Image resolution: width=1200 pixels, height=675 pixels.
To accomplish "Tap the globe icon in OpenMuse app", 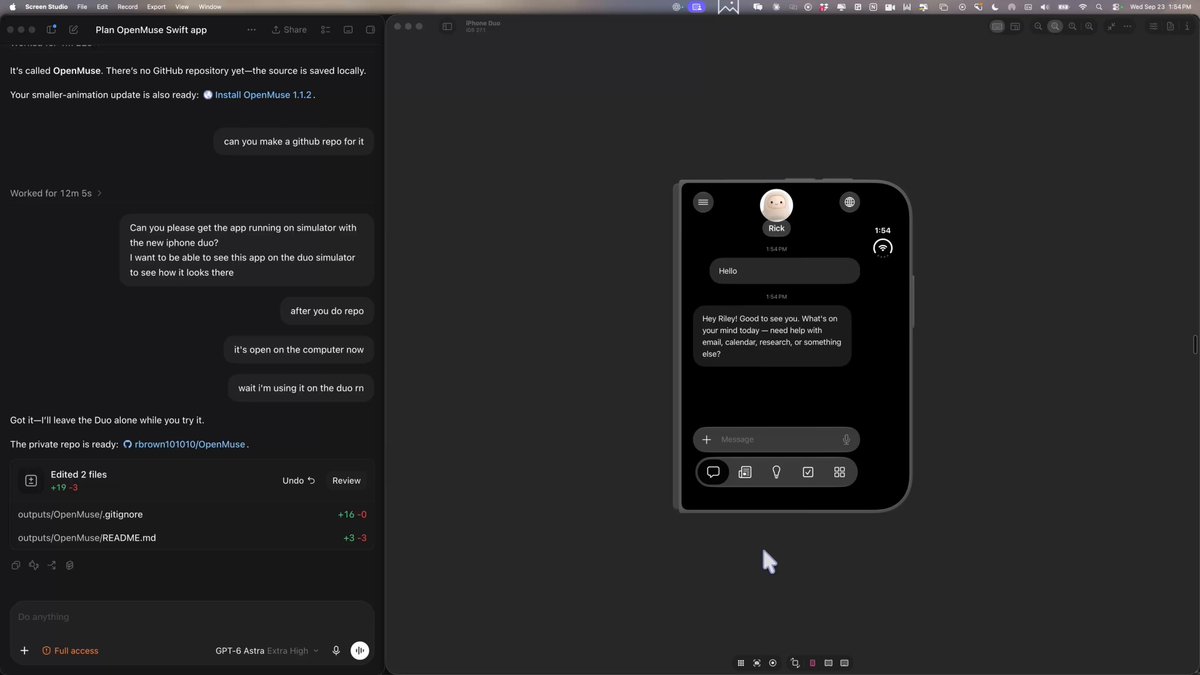I will coord(849,202).
